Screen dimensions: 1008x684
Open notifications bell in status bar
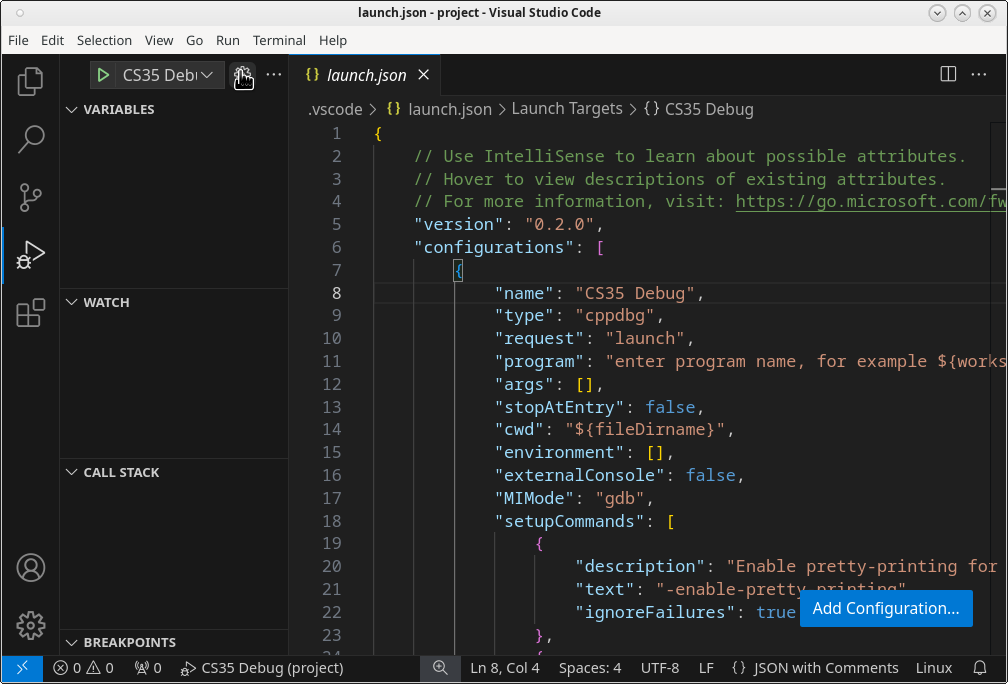(x=980, y=668)
